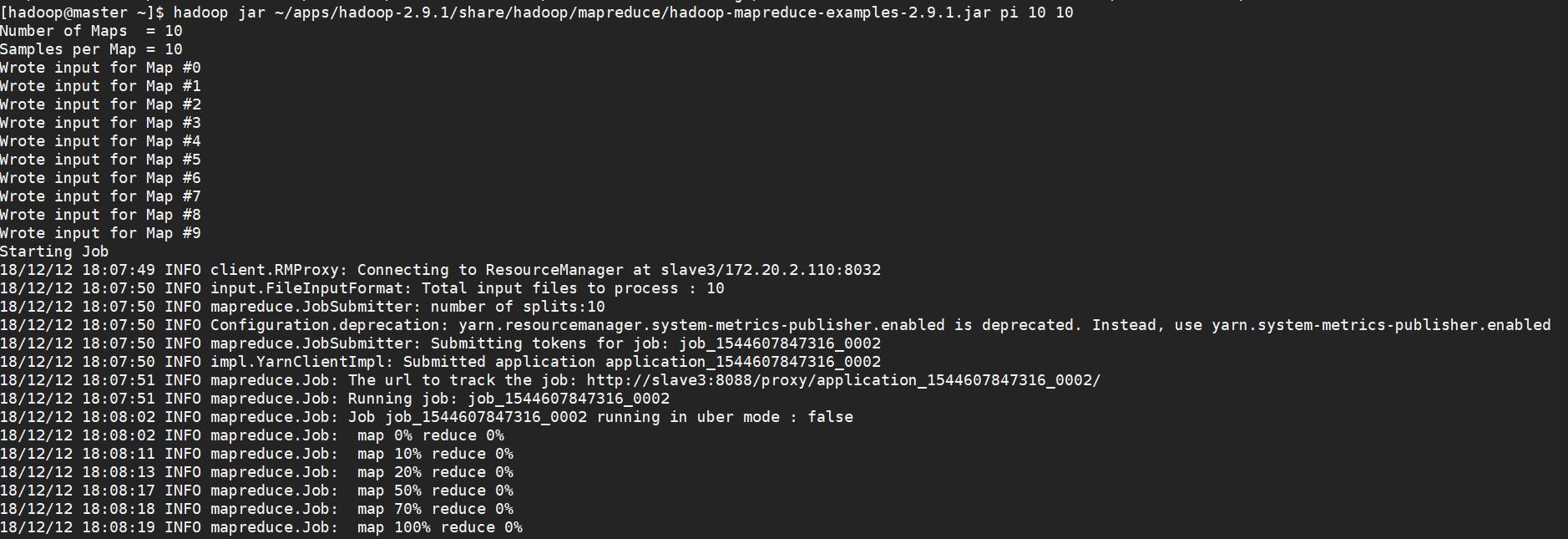Screen dimensions: 1568x539
Task: Click the "Wrote input for Map #9" line
Action: (x=100, y=233)
